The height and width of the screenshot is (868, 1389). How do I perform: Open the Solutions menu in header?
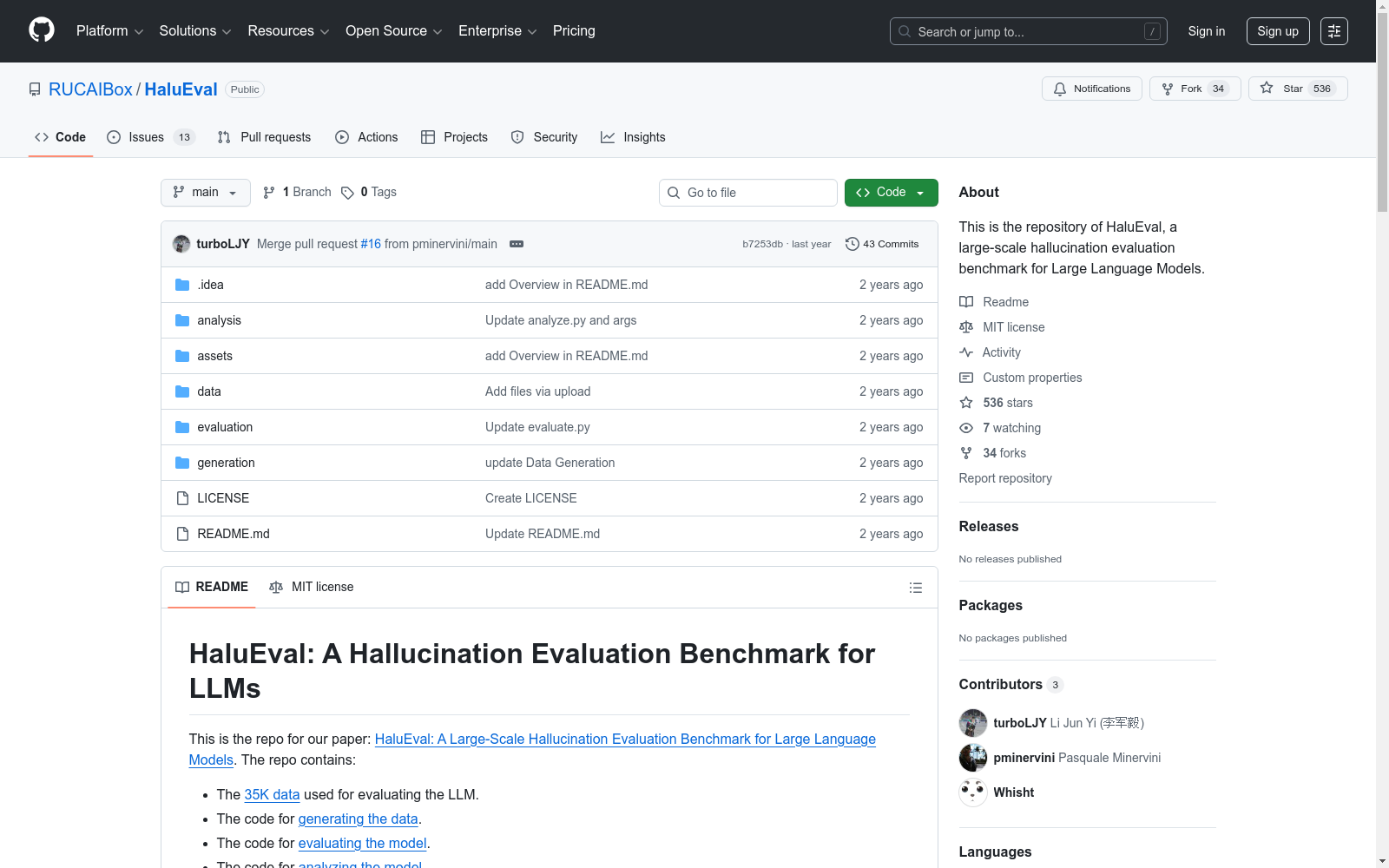click(194, 31)
